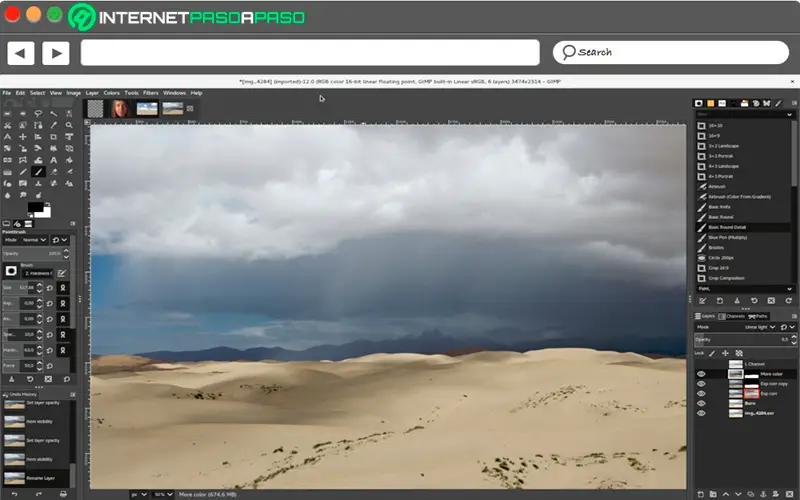Select the Blur/Sharpen droplet tool
800x500 pixels.
coord(7,195)
